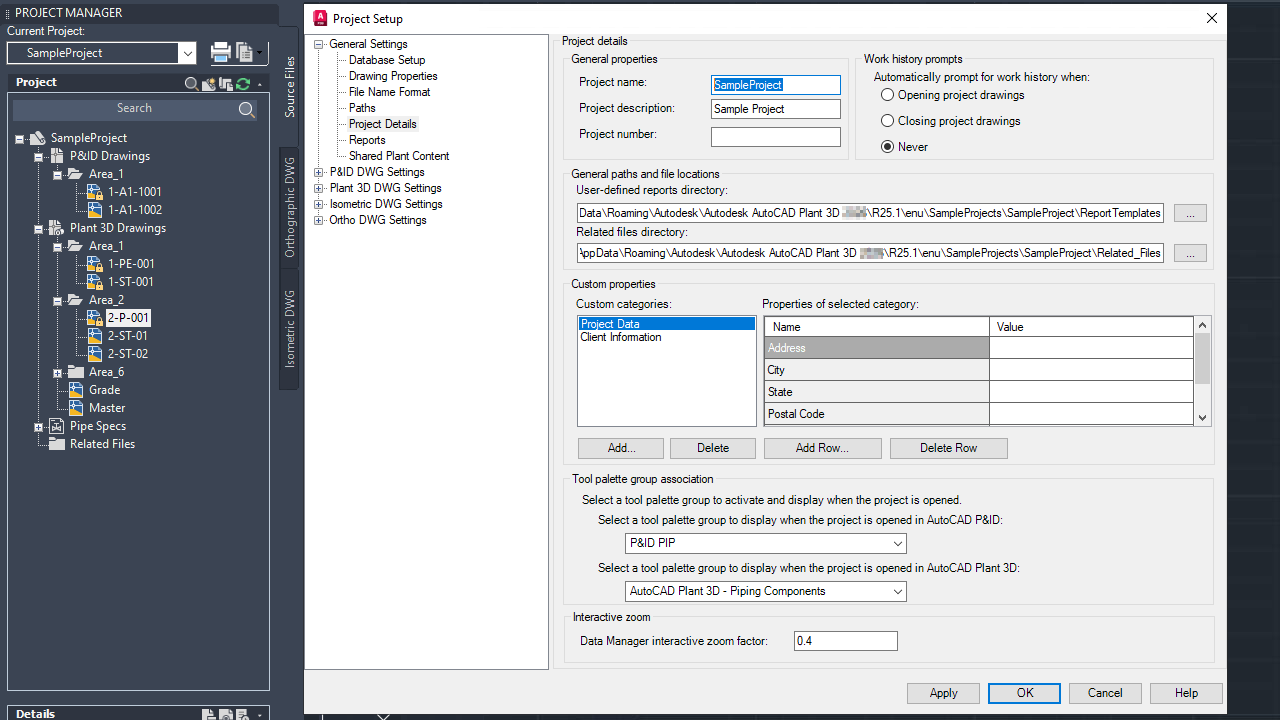Viewport: 1280px width, 720px height.
Task: Click the AutoCAD logo icon in Project Setup title
Action: click(320, 18)
